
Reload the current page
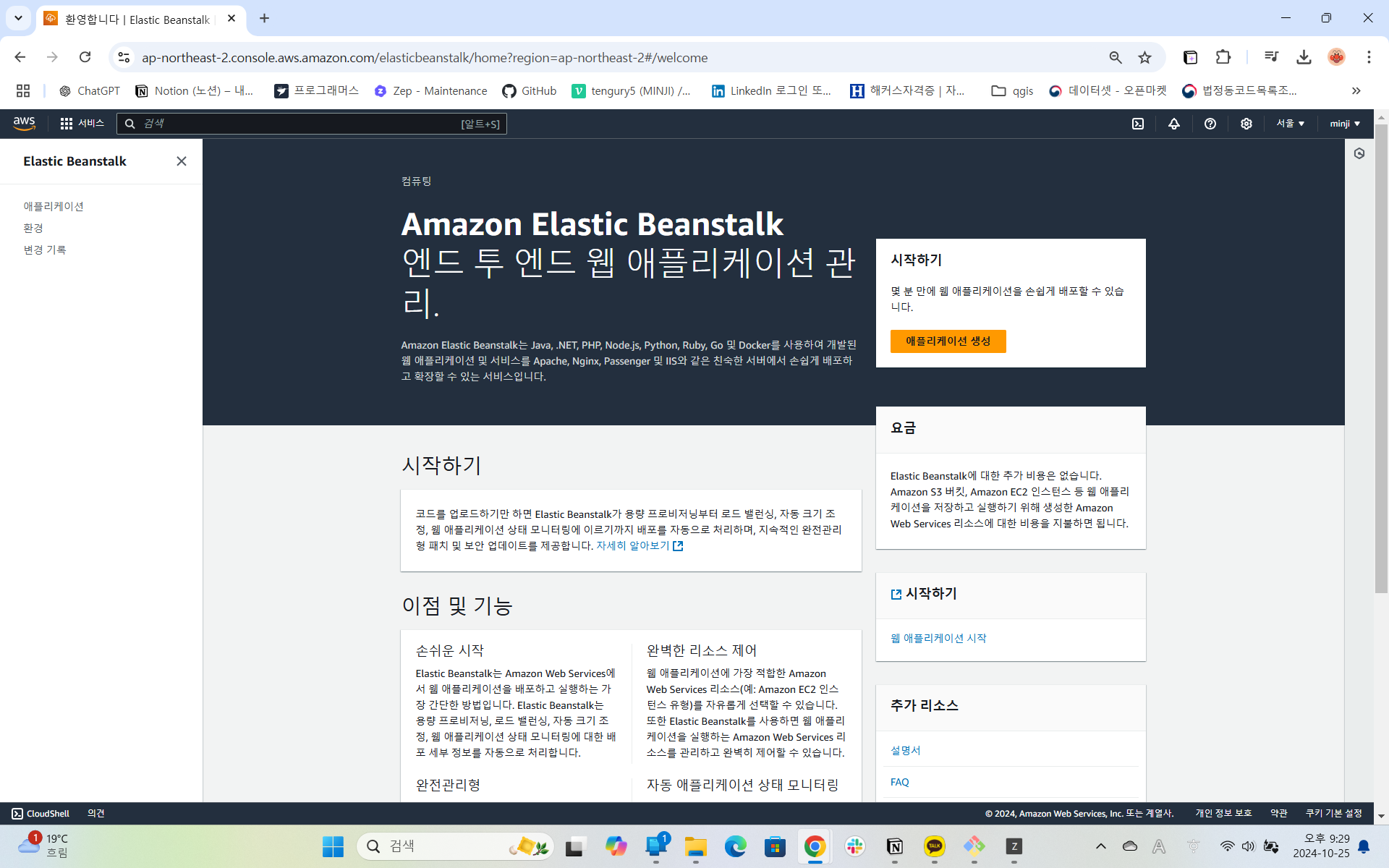point(85,57)
